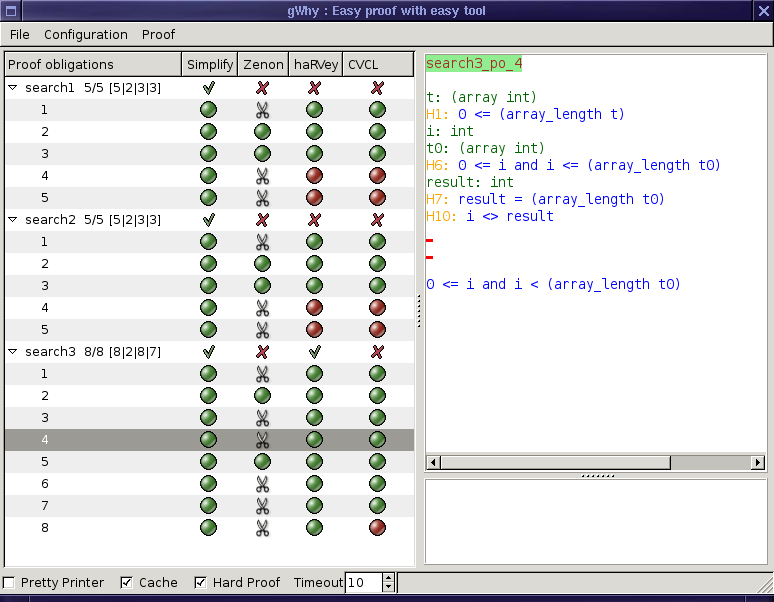Collapse the search2 tree node
774x602 pixels.
[x=13, y=220]
